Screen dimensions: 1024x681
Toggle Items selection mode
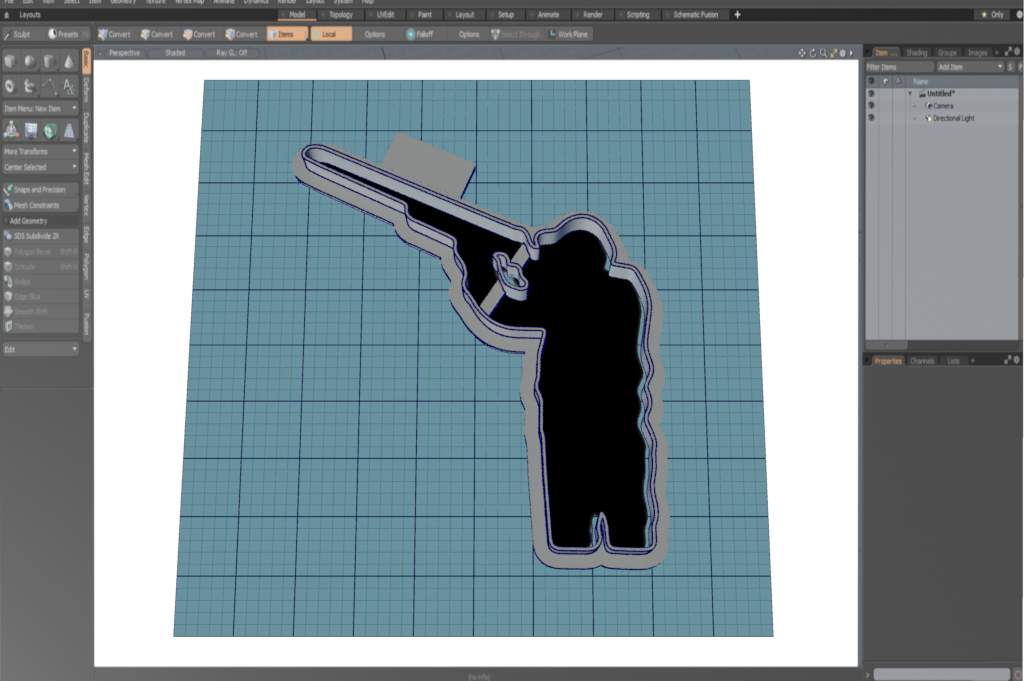(x=286, y=34)
